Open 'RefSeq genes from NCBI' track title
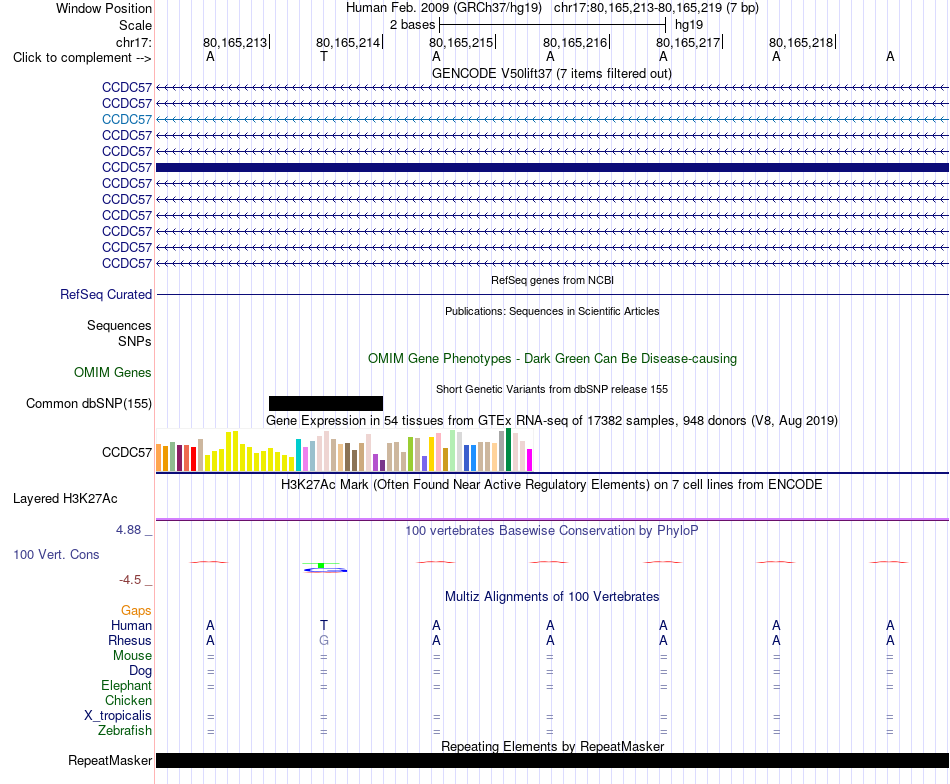 tap(552, 281)
